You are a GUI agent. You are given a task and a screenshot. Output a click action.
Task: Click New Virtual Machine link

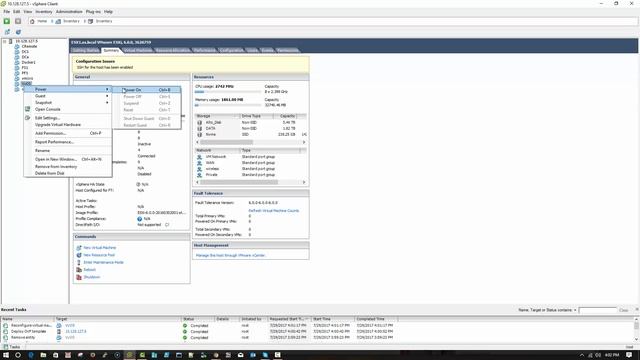tap(100, 248)
